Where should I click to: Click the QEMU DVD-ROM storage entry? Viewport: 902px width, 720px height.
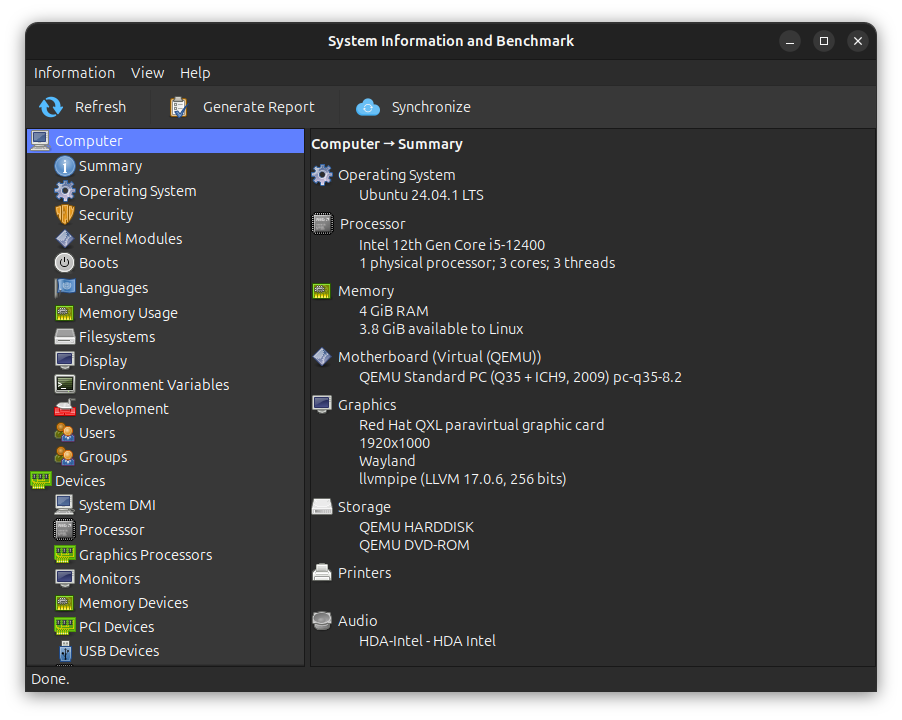[x=414, y=545]
